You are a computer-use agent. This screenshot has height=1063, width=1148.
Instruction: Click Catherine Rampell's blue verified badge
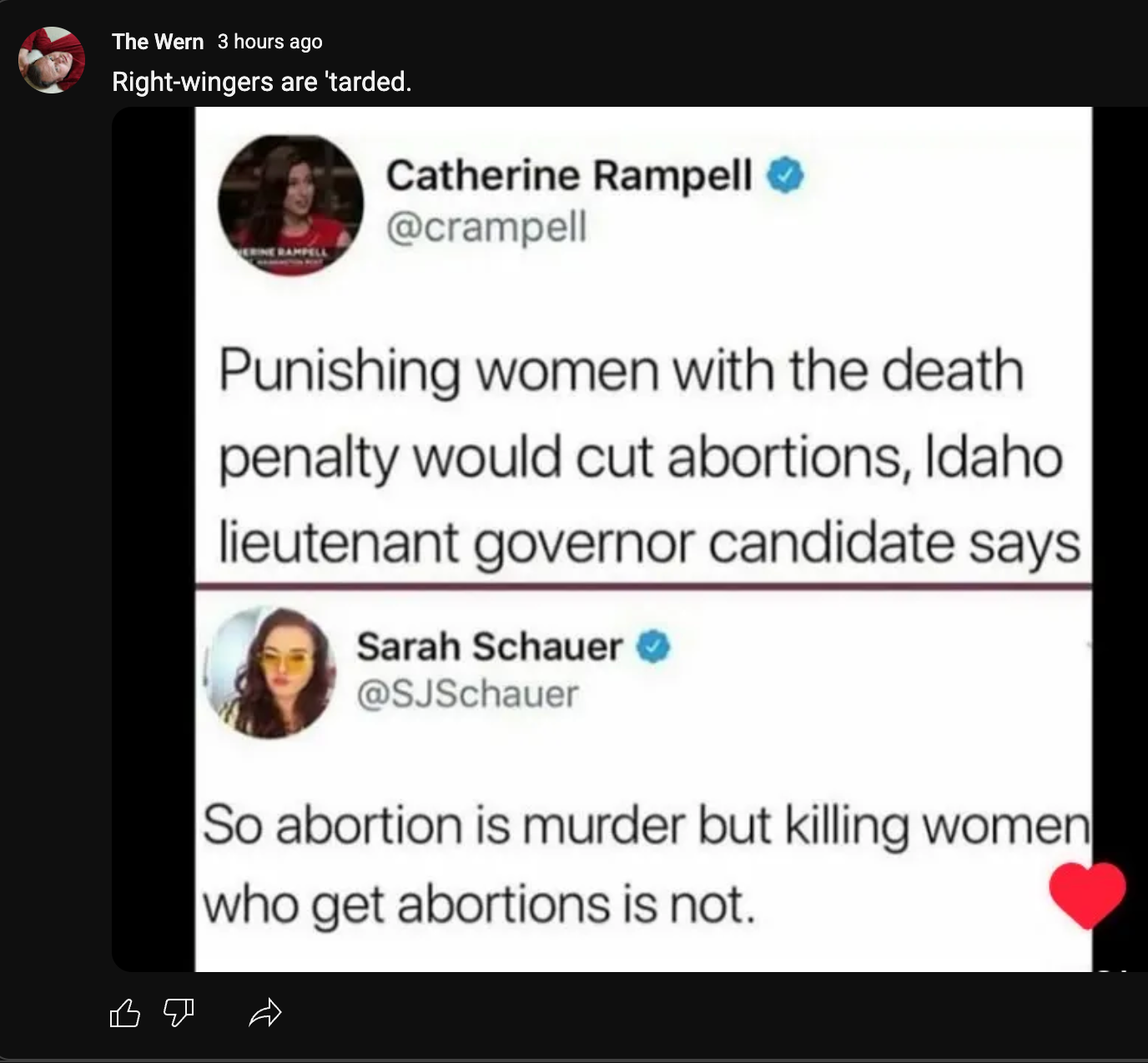785,175
